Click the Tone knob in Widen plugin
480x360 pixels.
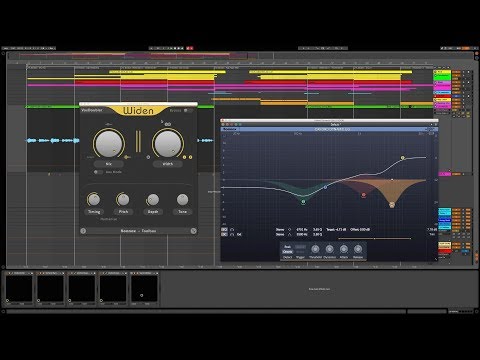tap(182, 200)
